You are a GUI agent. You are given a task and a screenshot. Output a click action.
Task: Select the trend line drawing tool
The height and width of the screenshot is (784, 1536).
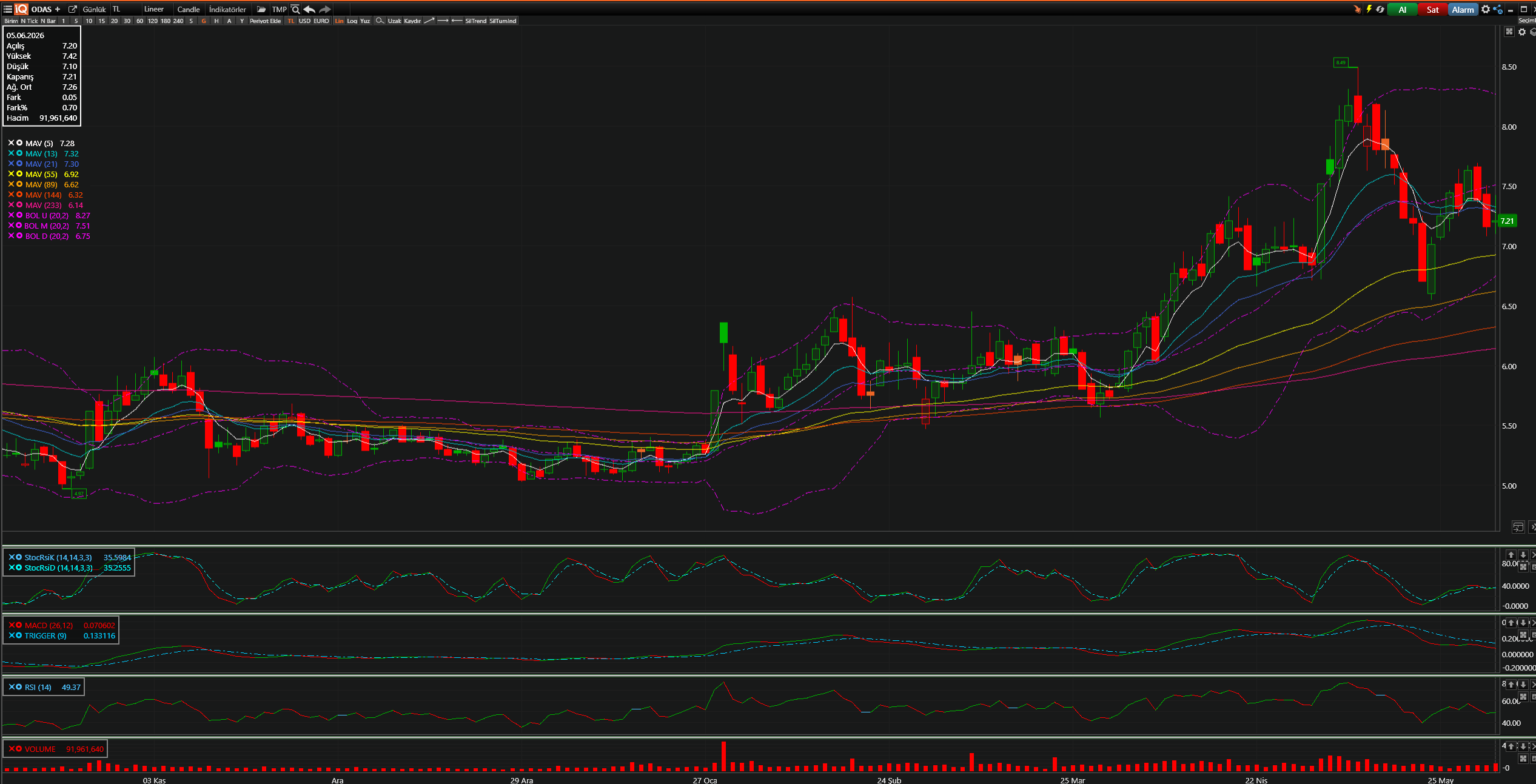429,21
